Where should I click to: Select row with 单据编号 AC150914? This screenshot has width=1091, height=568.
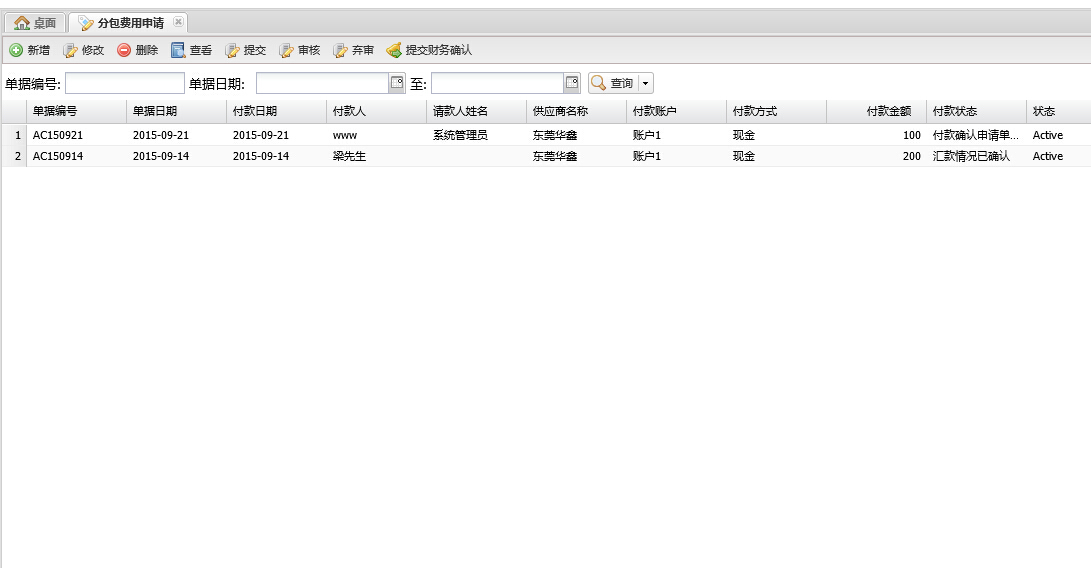[55, 156]
